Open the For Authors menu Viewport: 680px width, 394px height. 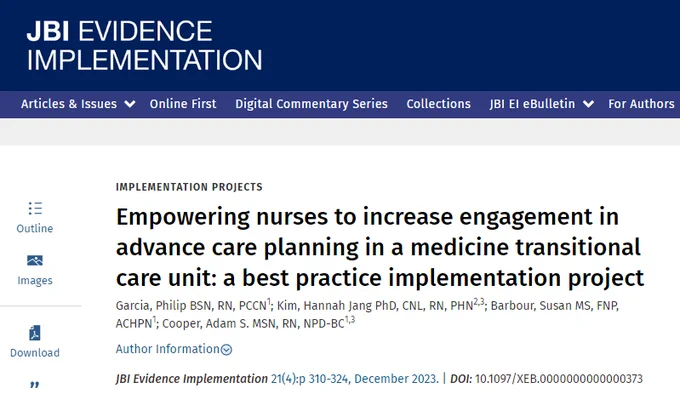tap(641, 104)
